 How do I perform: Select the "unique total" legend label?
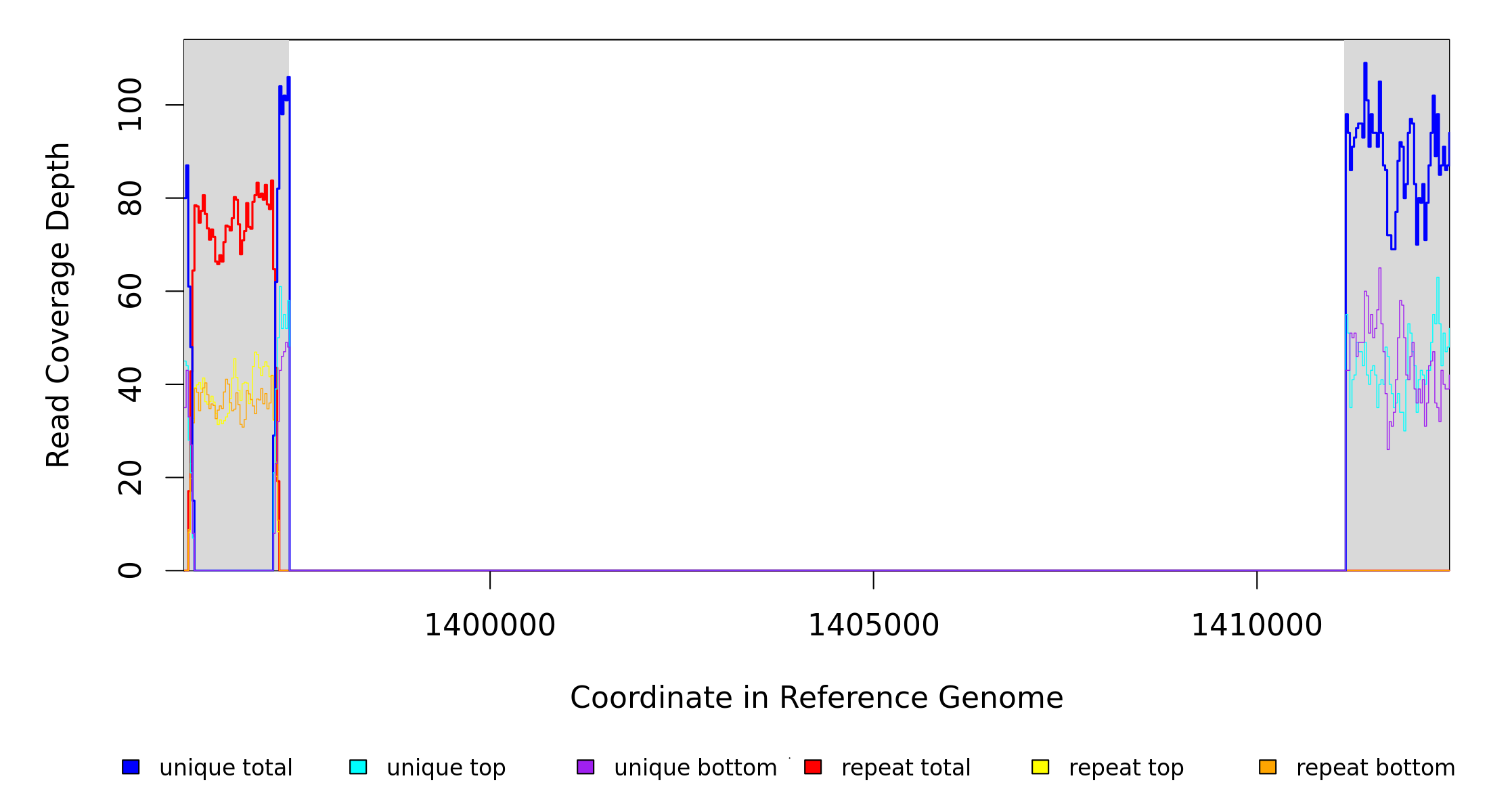[225, 768]
